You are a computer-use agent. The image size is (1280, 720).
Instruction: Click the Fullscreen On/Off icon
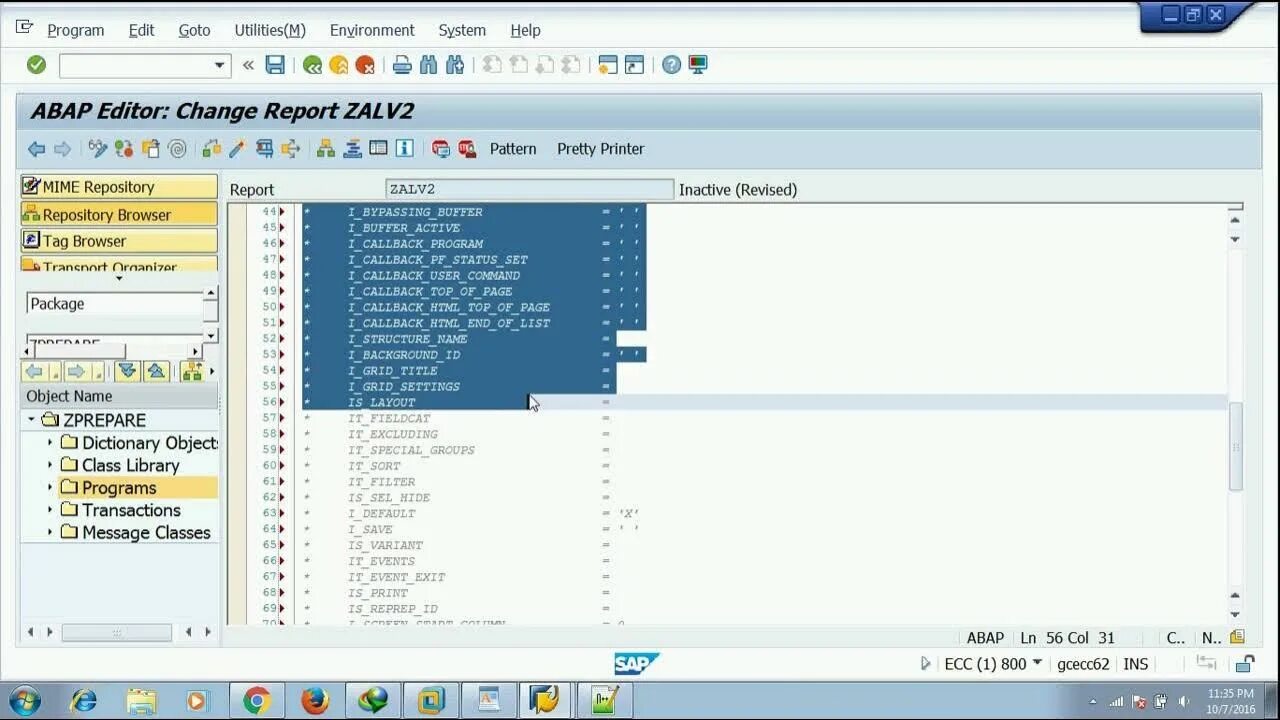tap(378, 149)
